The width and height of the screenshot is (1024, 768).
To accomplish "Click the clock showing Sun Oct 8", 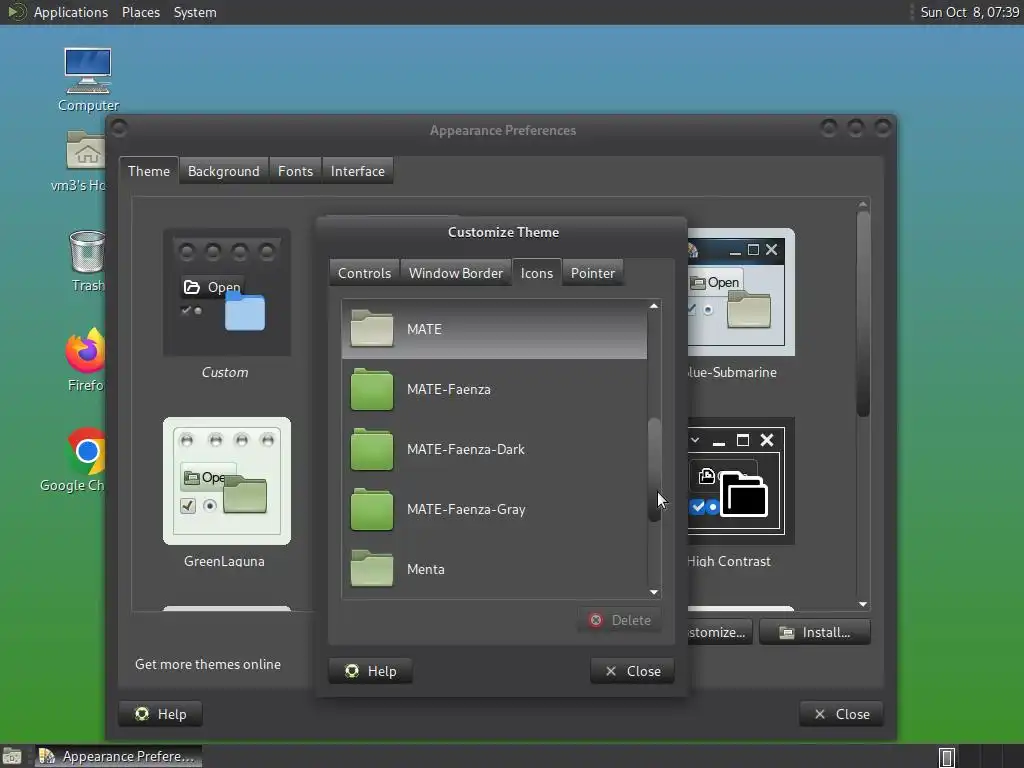I will (969, 12).
